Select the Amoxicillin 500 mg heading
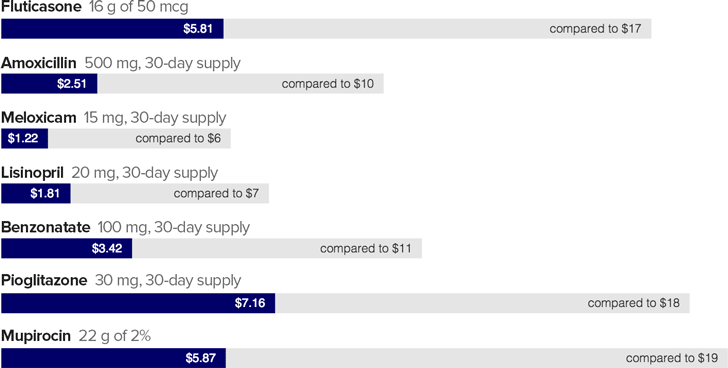 tap(121, 63)
